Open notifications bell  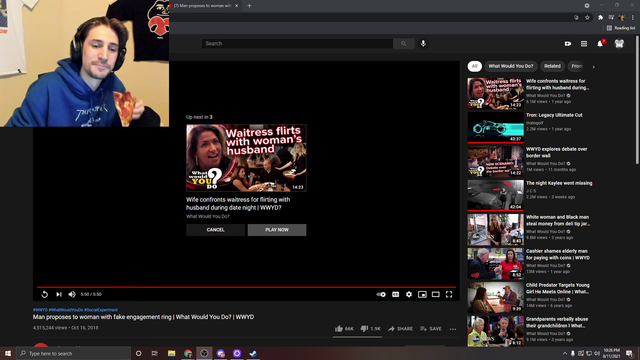(600, 44)
